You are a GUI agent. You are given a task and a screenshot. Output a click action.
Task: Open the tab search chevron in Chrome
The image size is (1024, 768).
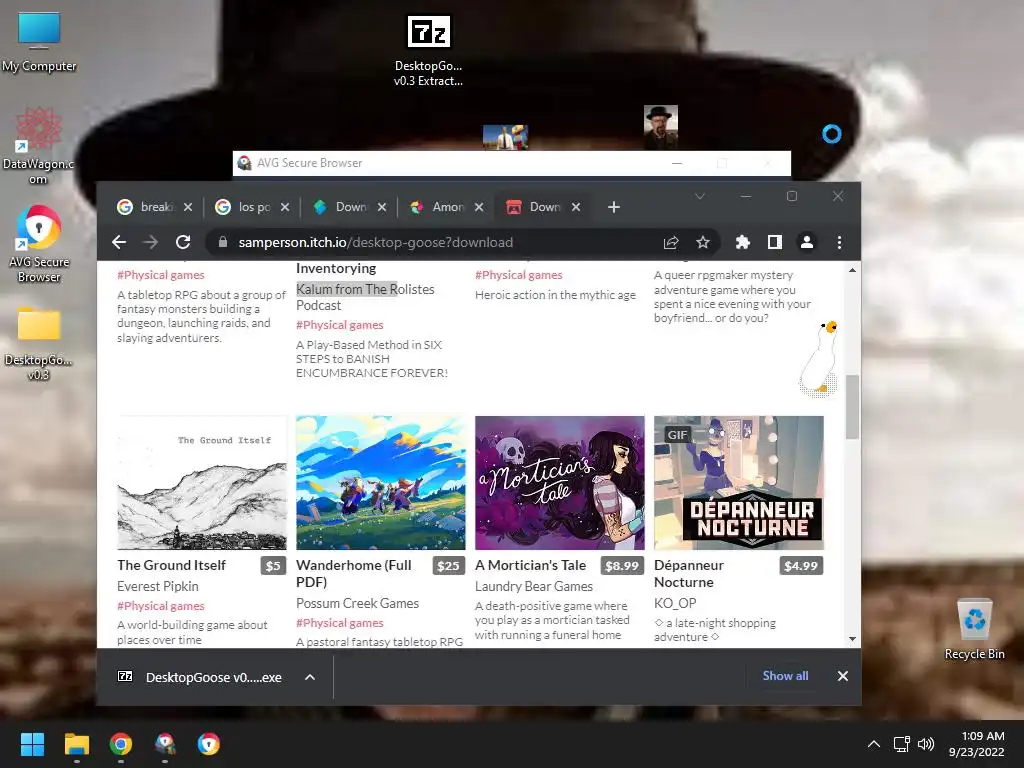click(699, 196)
